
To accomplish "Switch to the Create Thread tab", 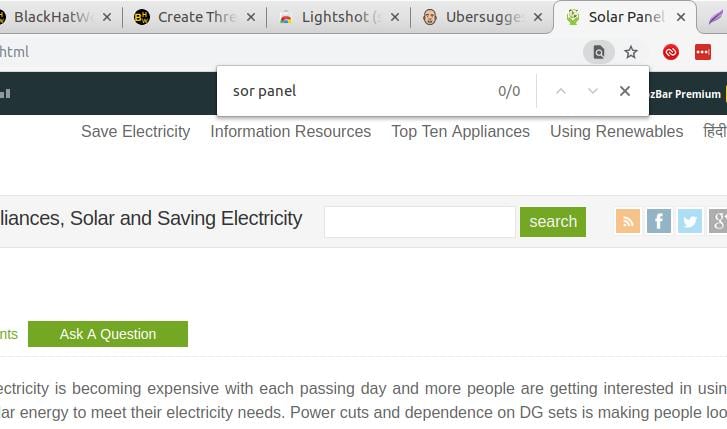I will tap(195, 17).
